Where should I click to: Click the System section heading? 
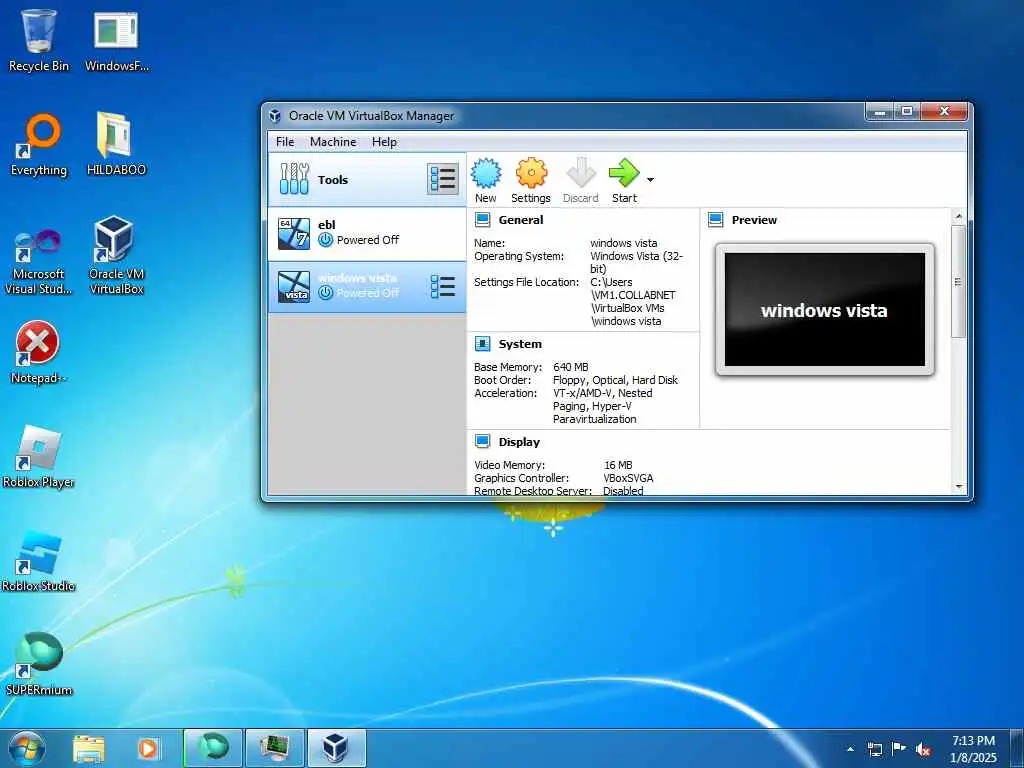pyautogui.click(x=520, y=344)
